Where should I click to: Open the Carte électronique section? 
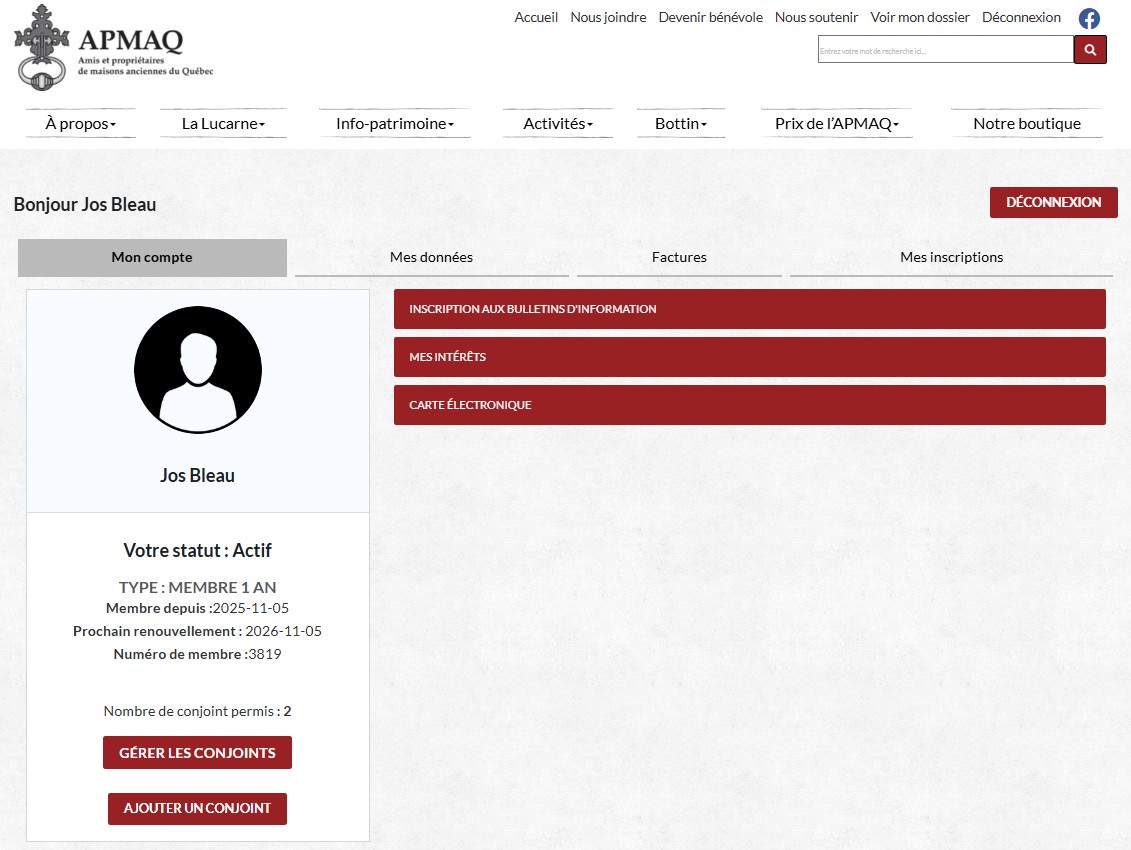[x=749, y=405]
